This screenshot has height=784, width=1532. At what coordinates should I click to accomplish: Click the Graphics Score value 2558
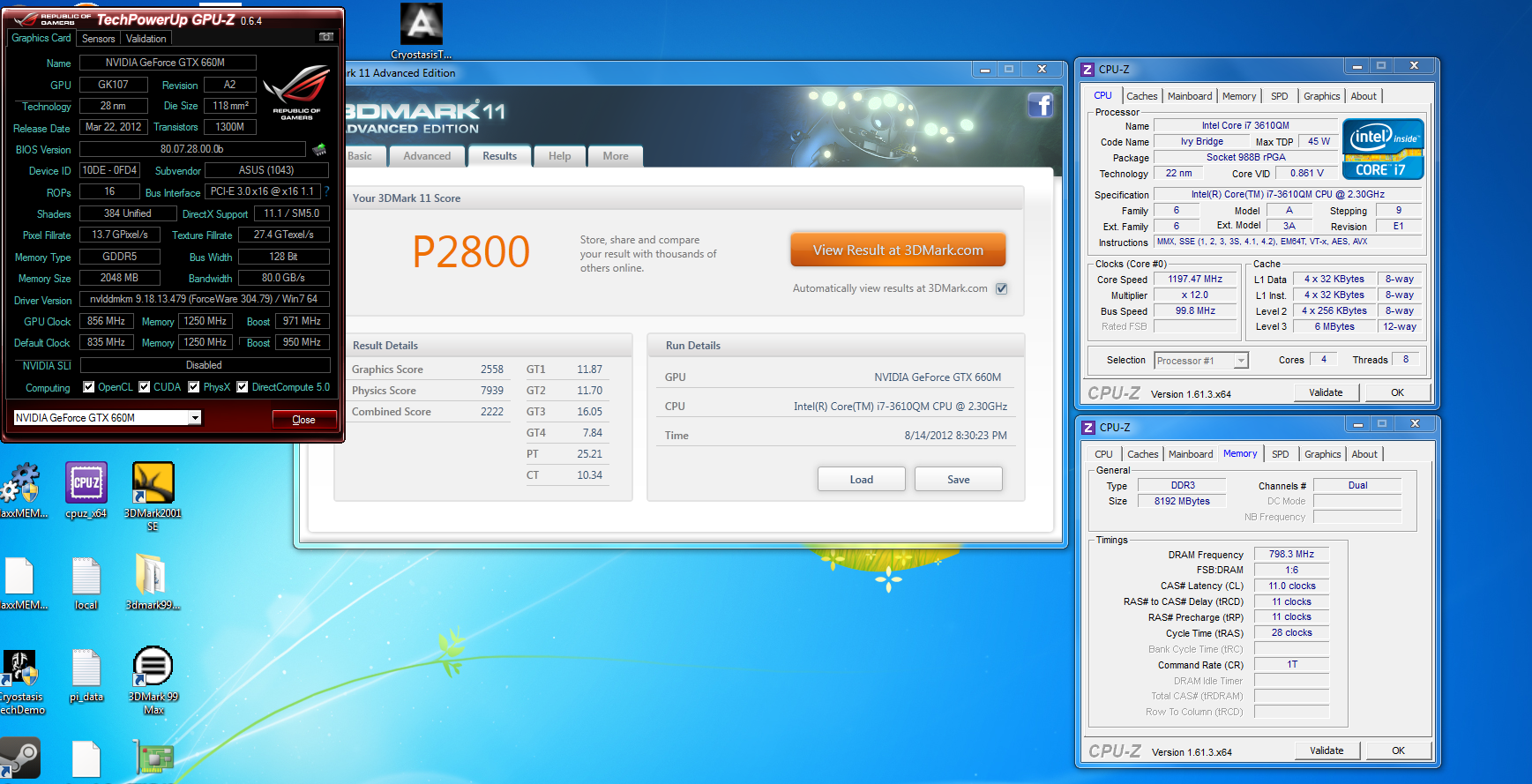492,370
